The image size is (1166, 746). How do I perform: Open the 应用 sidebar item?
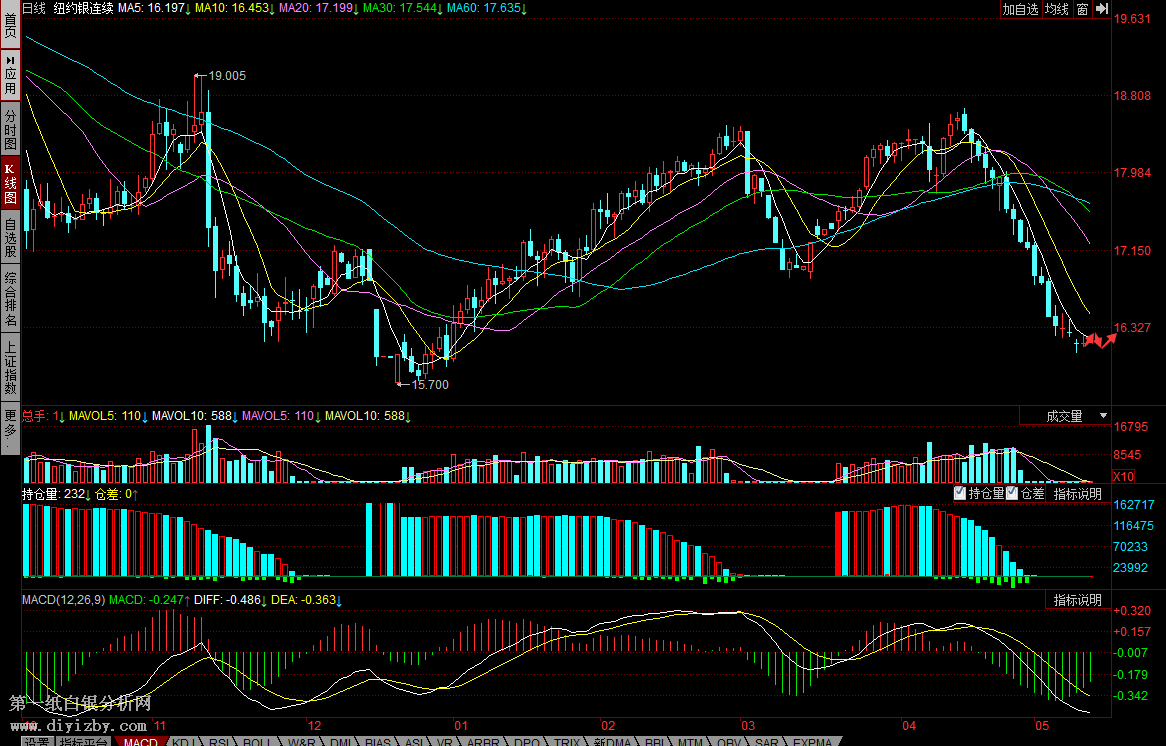pyautogui.click(x=10, y=76)
